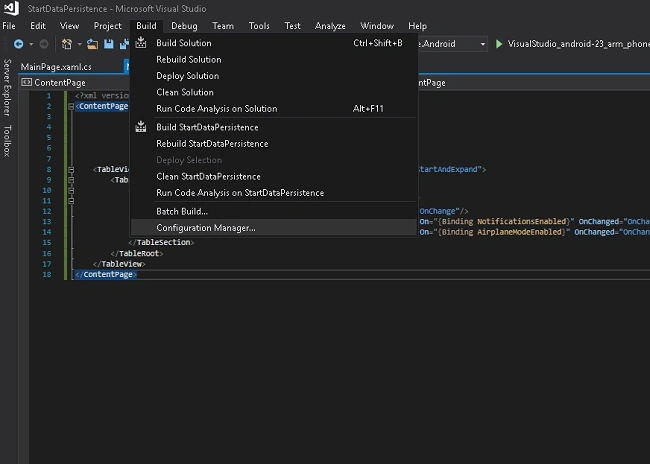Open the Tools menu

click(x=259, y=26)
